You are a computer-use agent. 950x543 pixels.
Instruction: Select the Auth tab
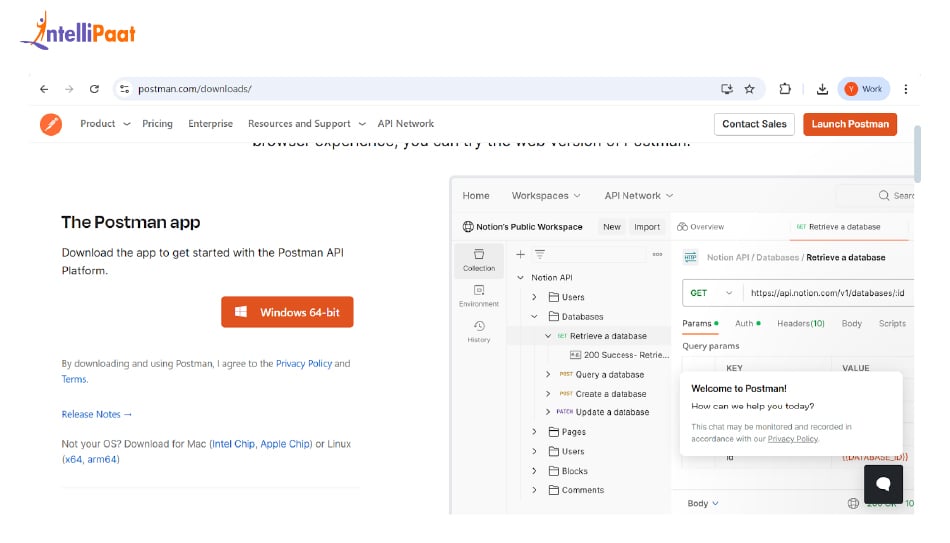pyautogui.click(x=748, y=324)
